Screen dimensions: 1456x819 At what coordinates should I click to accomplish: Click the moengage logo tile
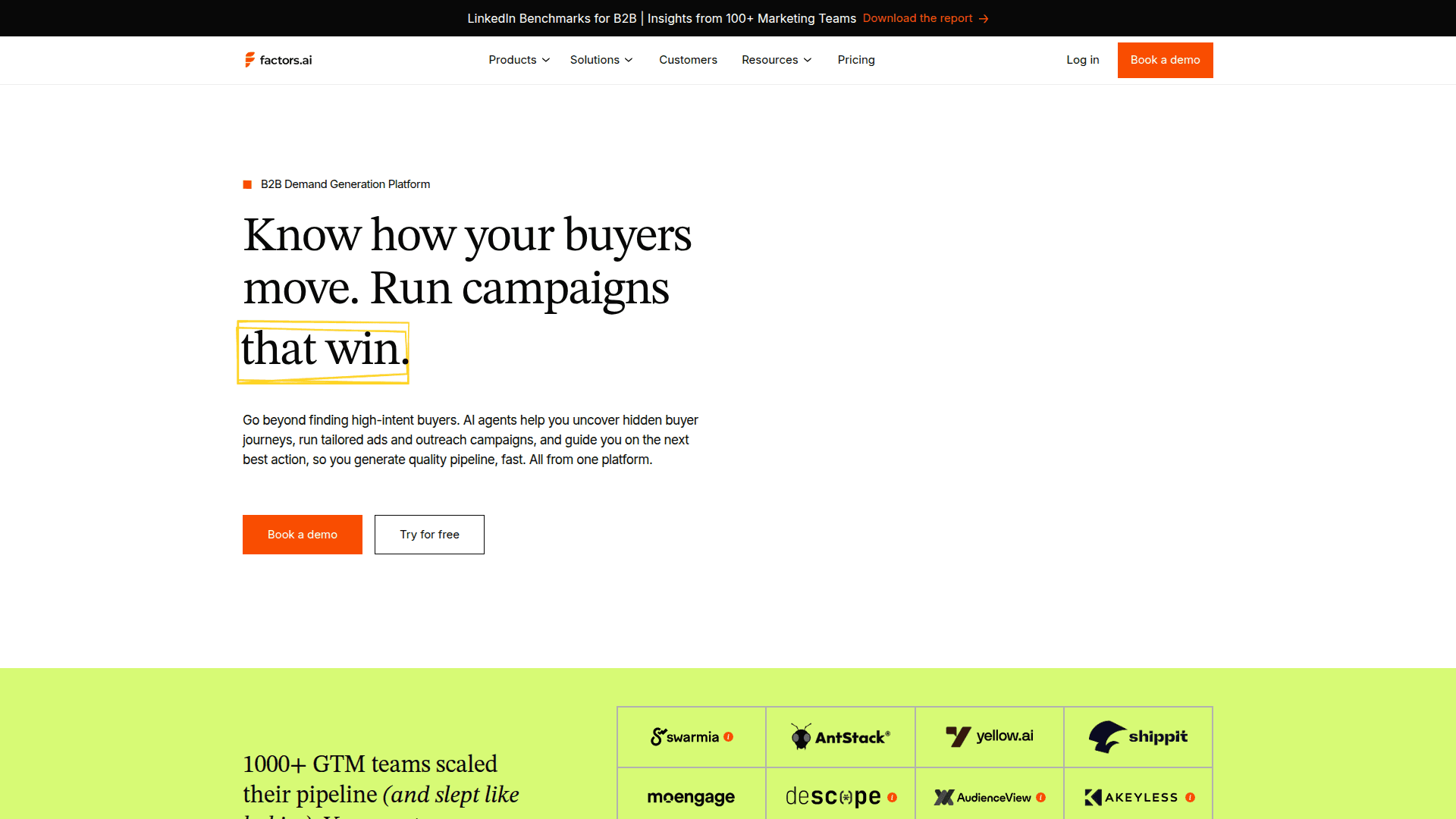point(691,797)
